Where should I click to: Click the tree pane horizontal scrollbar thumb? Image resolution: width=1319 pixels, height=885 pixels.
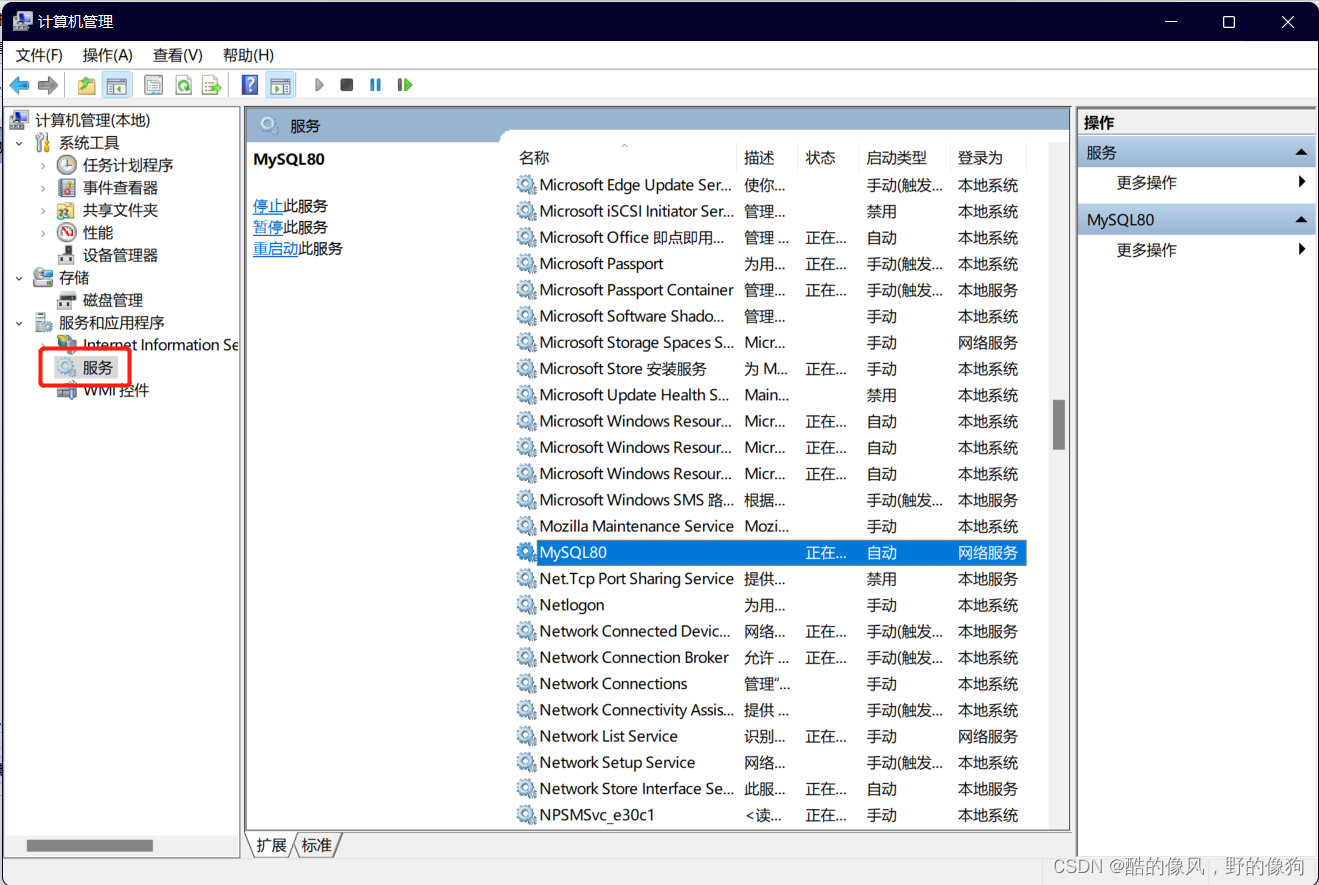(x=90, y=846)
